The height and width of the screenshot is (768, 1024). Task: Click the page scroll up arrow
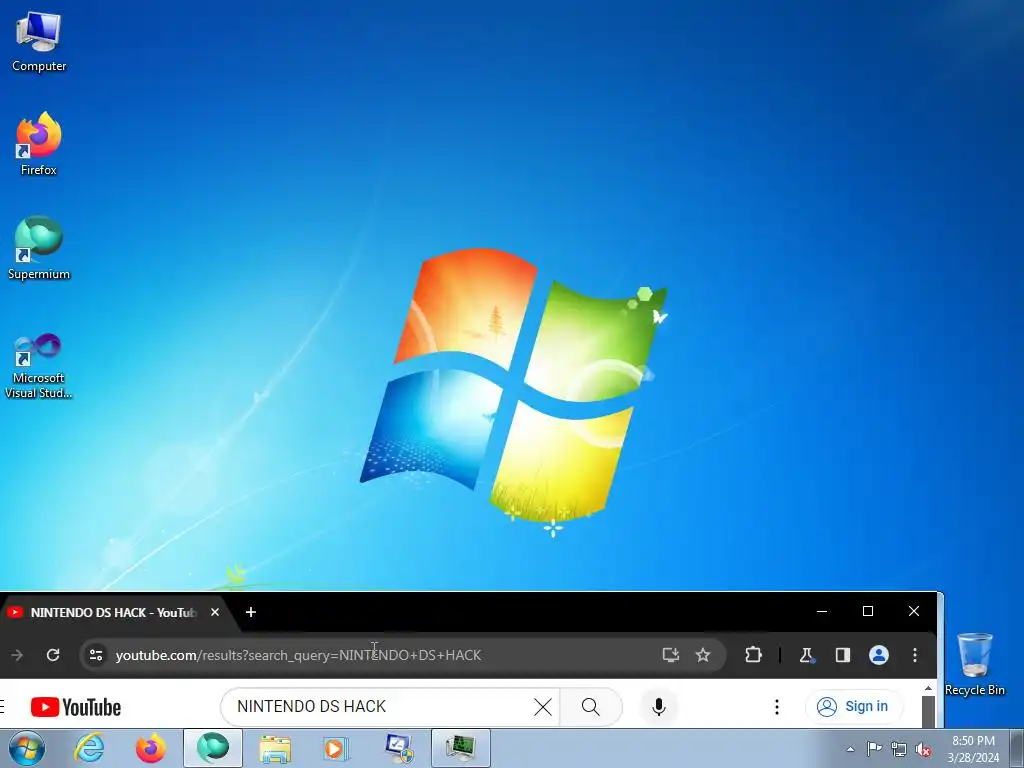click(928, 688)
